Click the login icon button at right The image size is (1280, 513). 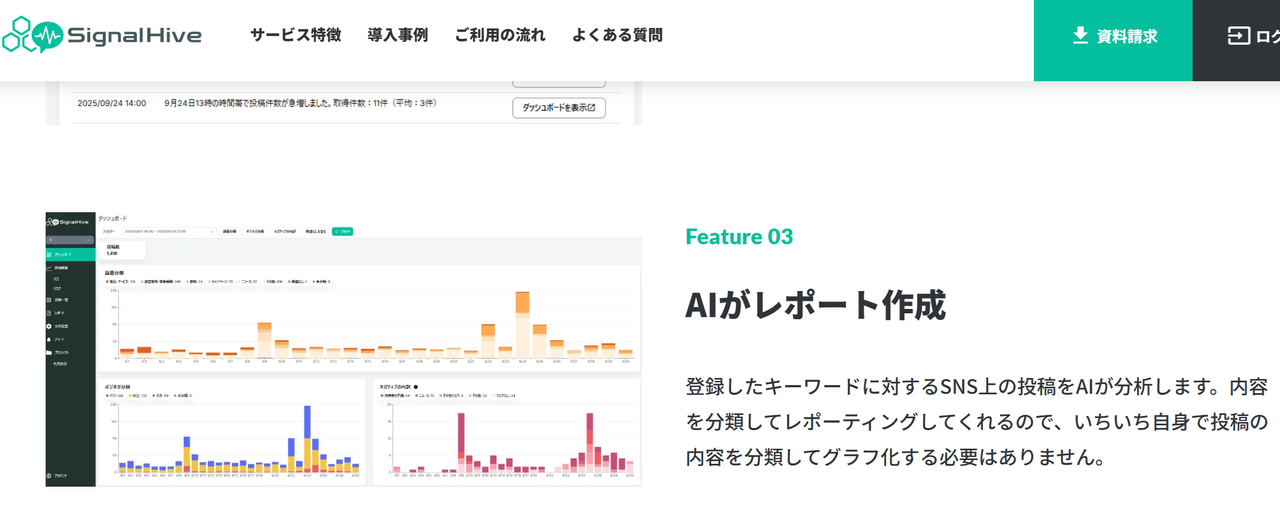click(x=1237, y=36)
